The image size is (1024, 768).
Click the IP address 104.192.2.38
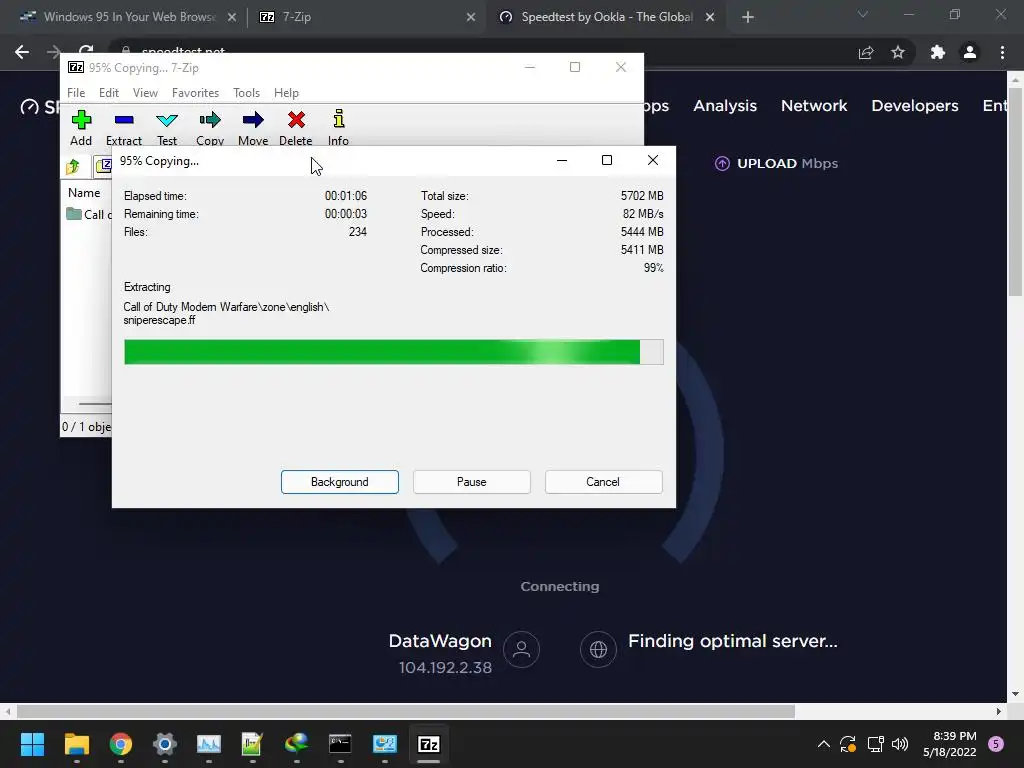pos(445,667)
